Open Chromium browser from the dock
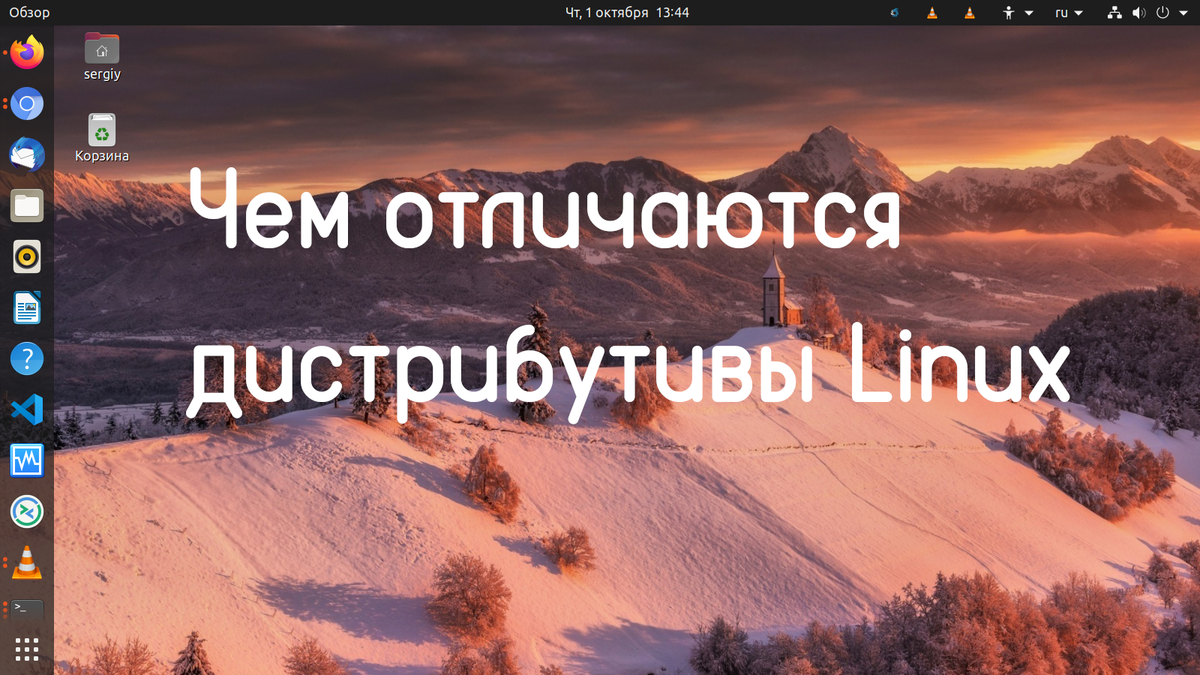Viewport: 1200px width, 675px height. pyautogui.click(x=27, y=104)
